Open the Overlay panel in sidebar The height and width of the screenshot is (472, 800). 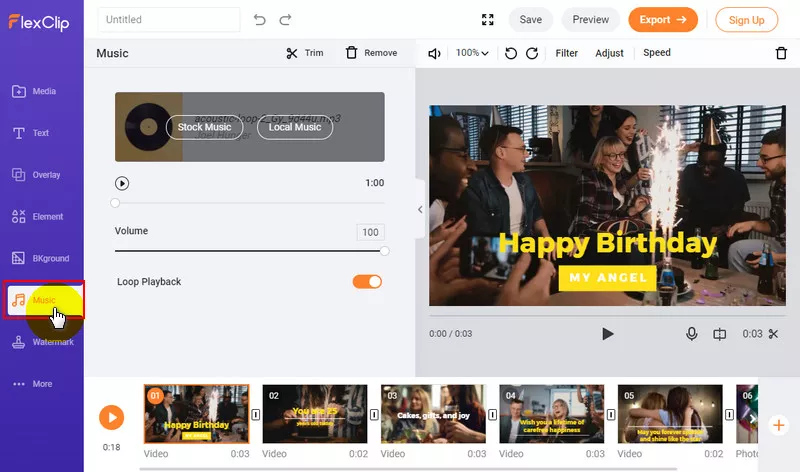pyautogui.click(x=36, y=175)
